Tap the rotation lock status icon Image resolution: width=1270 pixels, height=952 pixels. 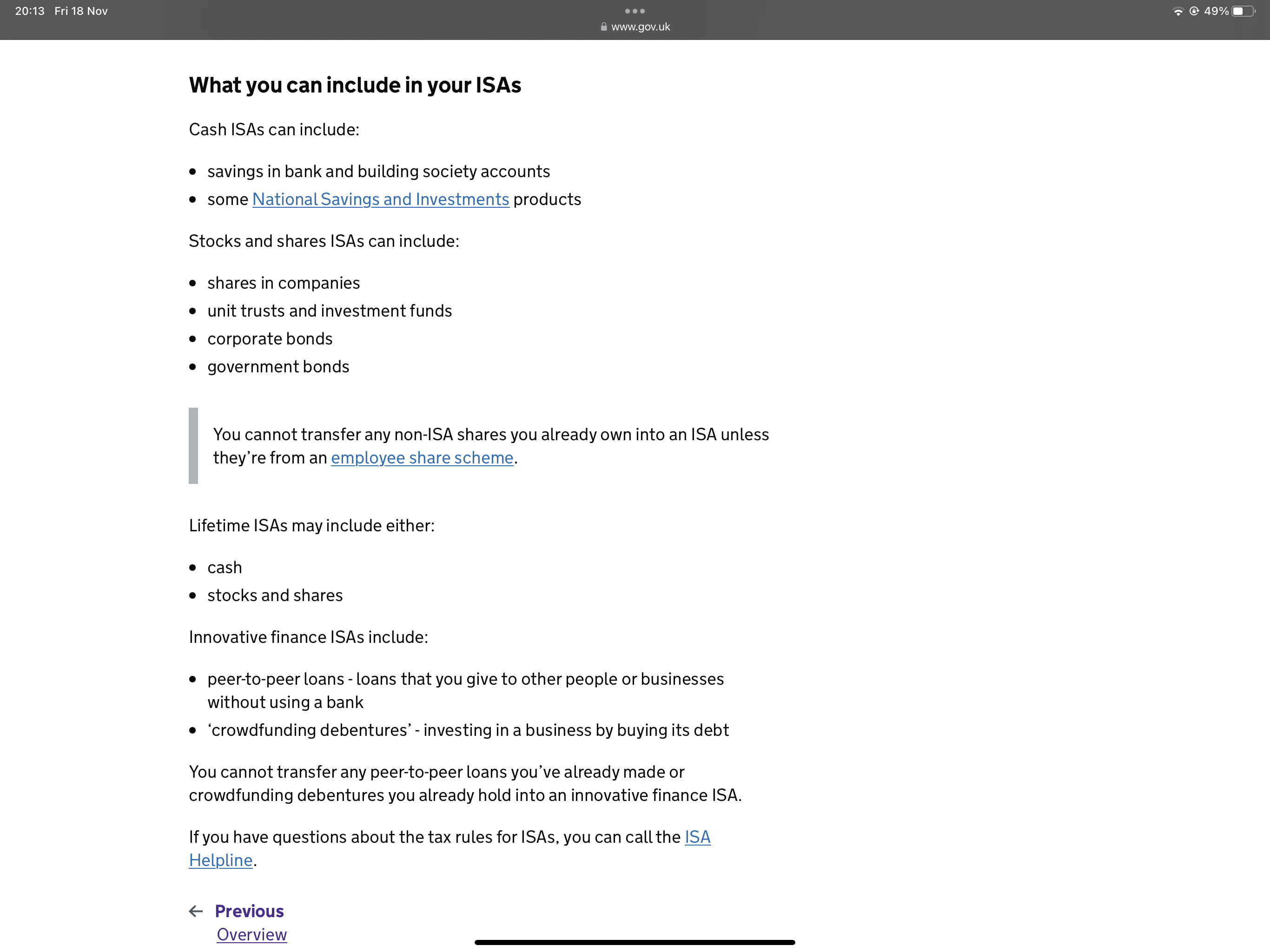point(1194,11)
